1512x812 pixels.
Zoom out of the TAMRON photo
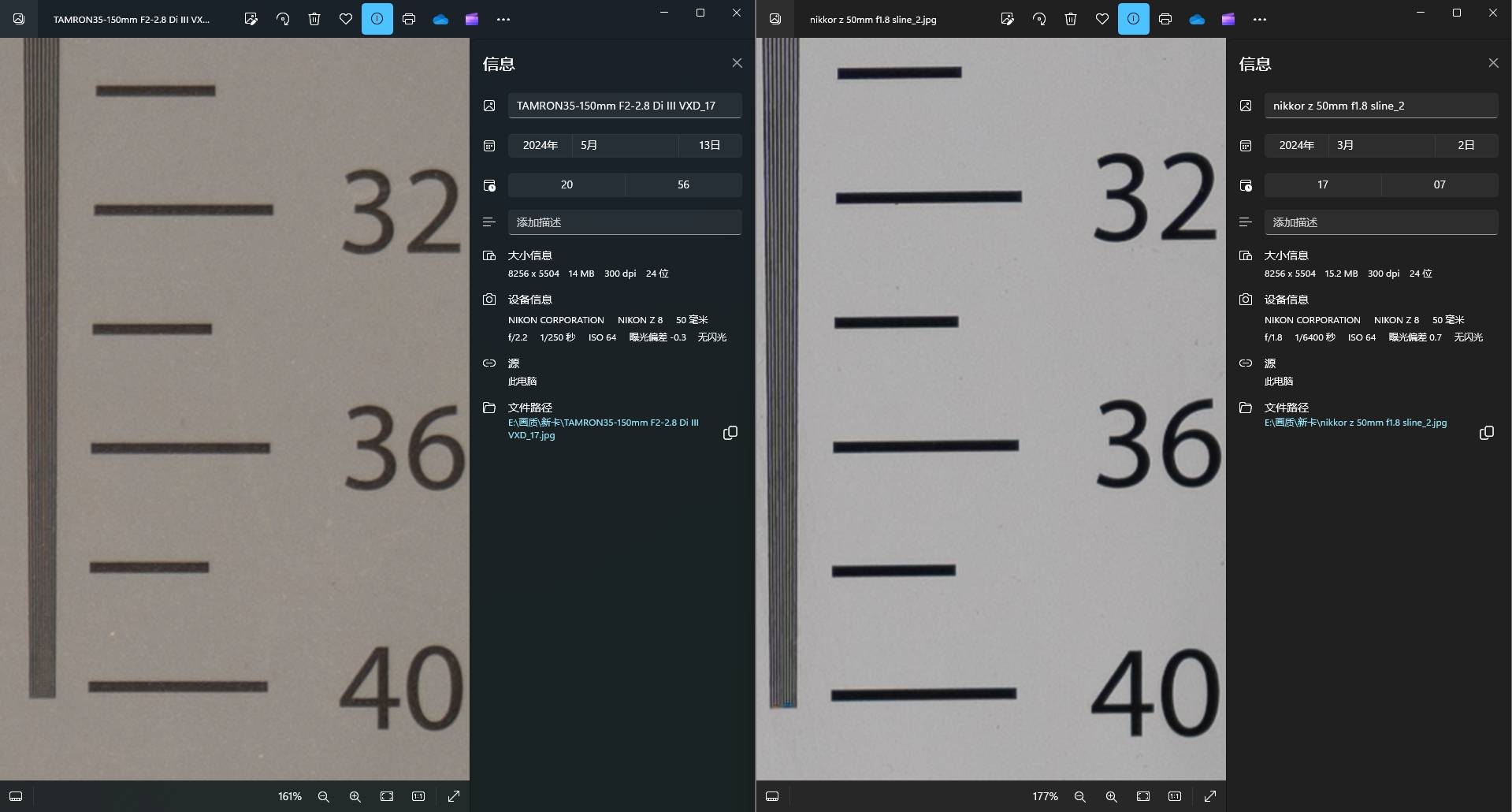pyautogui.click(x=323, y=796)
